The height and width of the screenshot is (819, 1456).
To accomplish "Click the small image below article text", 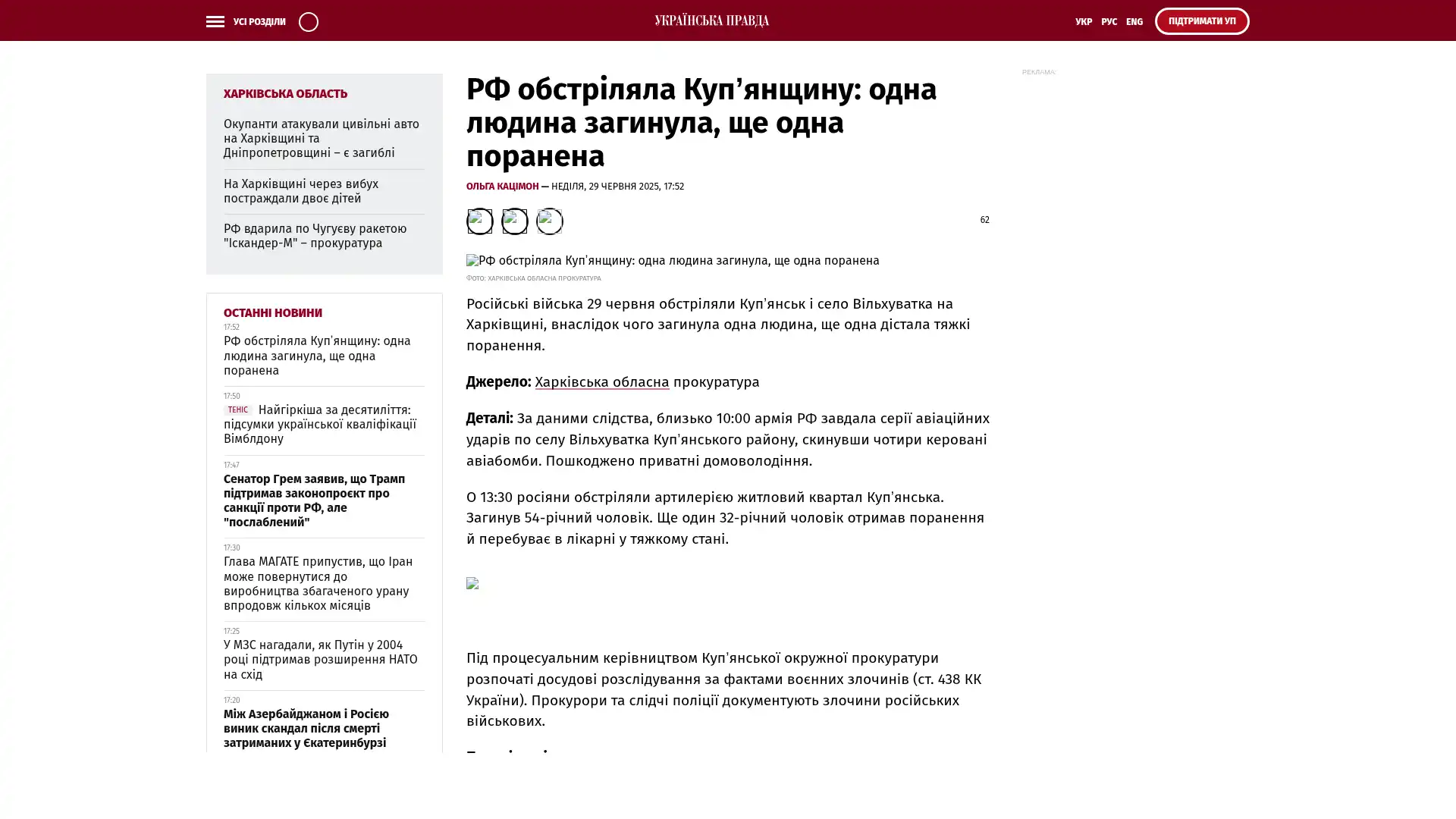I will [x=472, y=583].
